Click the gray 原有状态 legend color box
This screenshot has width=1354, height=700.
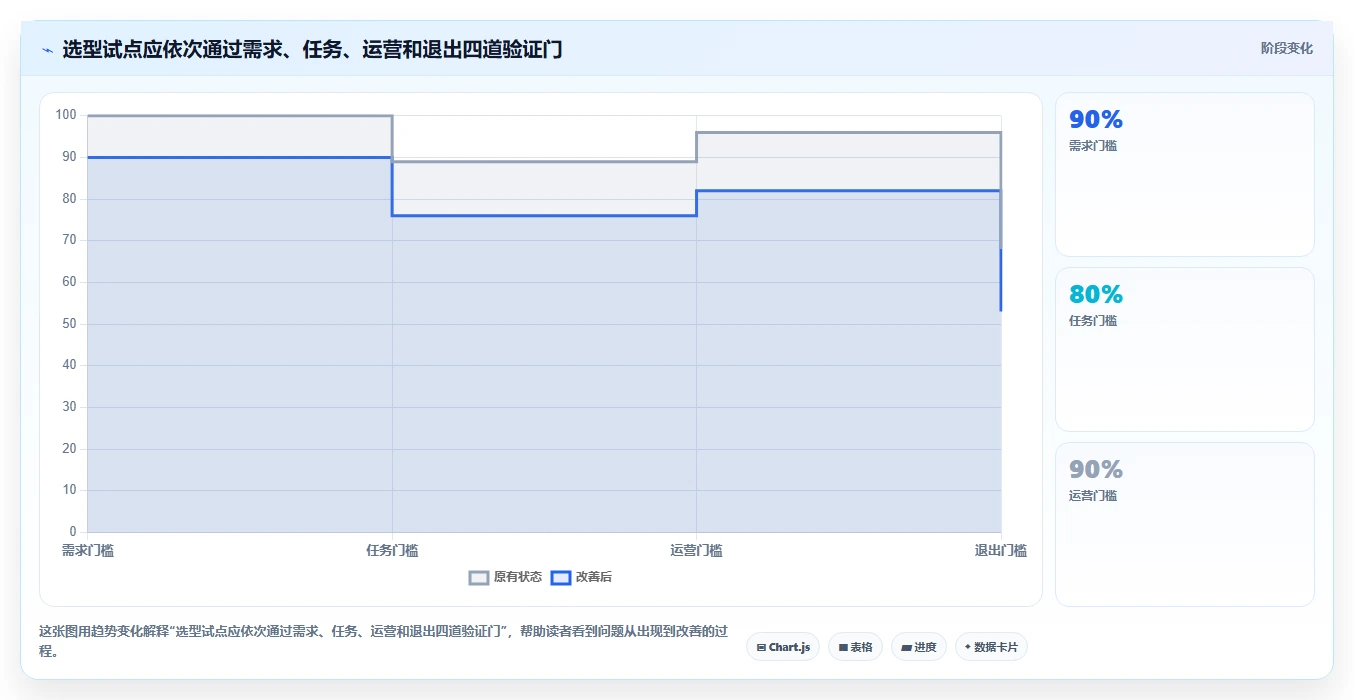479,577
